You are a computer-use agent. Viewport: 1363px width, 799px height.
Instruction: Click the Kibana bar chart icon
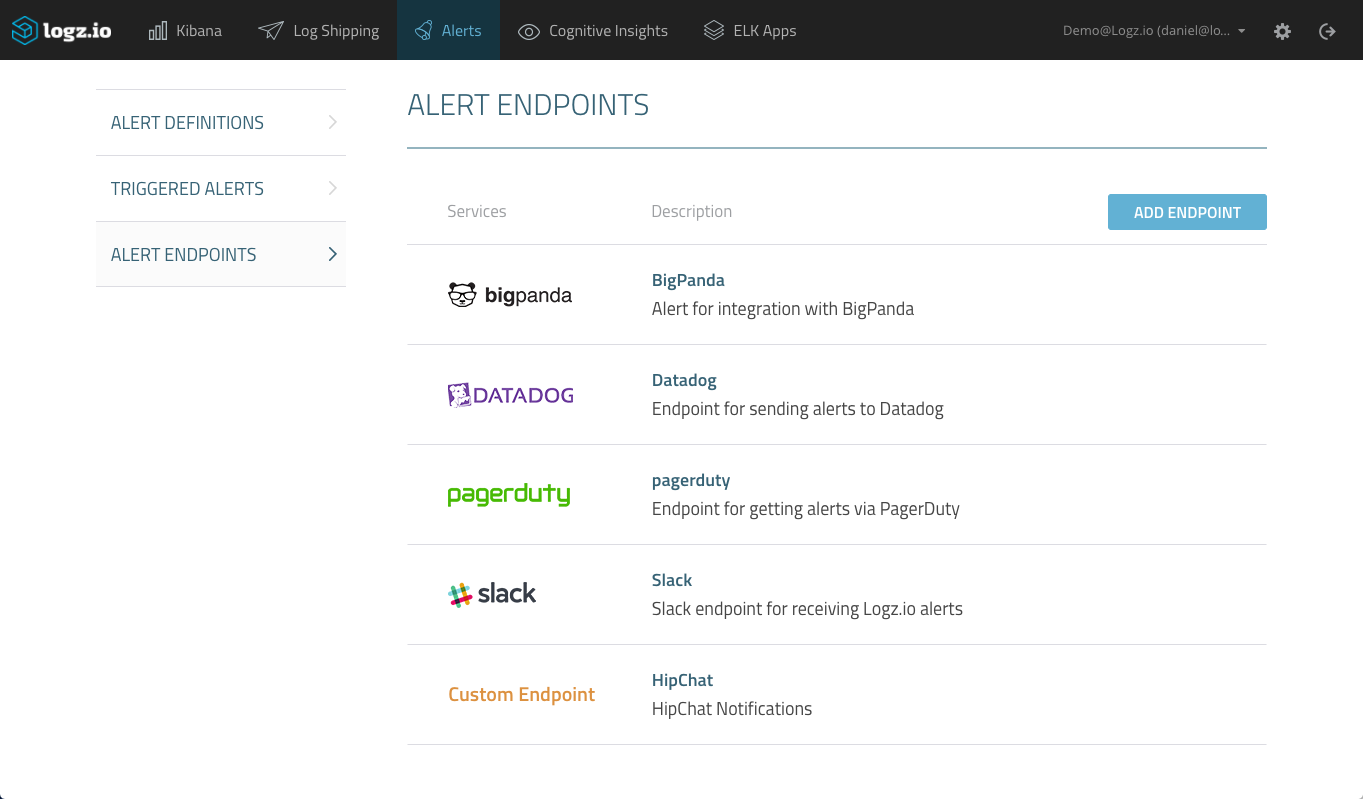point(158,31)
